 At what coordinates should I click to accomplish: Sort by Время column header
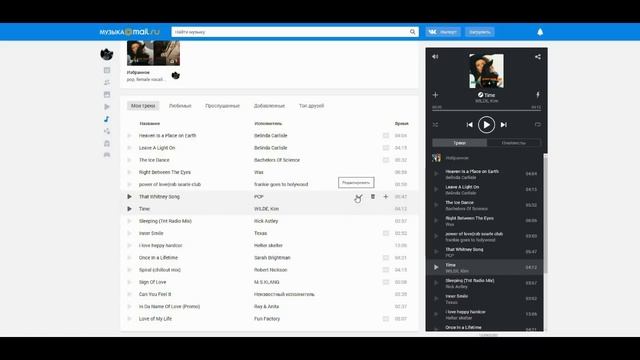402,123
